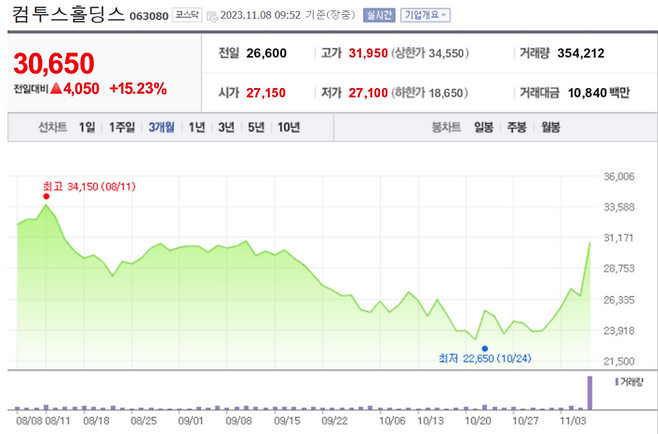Open the 주봉 weekly candle chart
The width and height of the screenshot is (658, 434).
pos(517,127)
